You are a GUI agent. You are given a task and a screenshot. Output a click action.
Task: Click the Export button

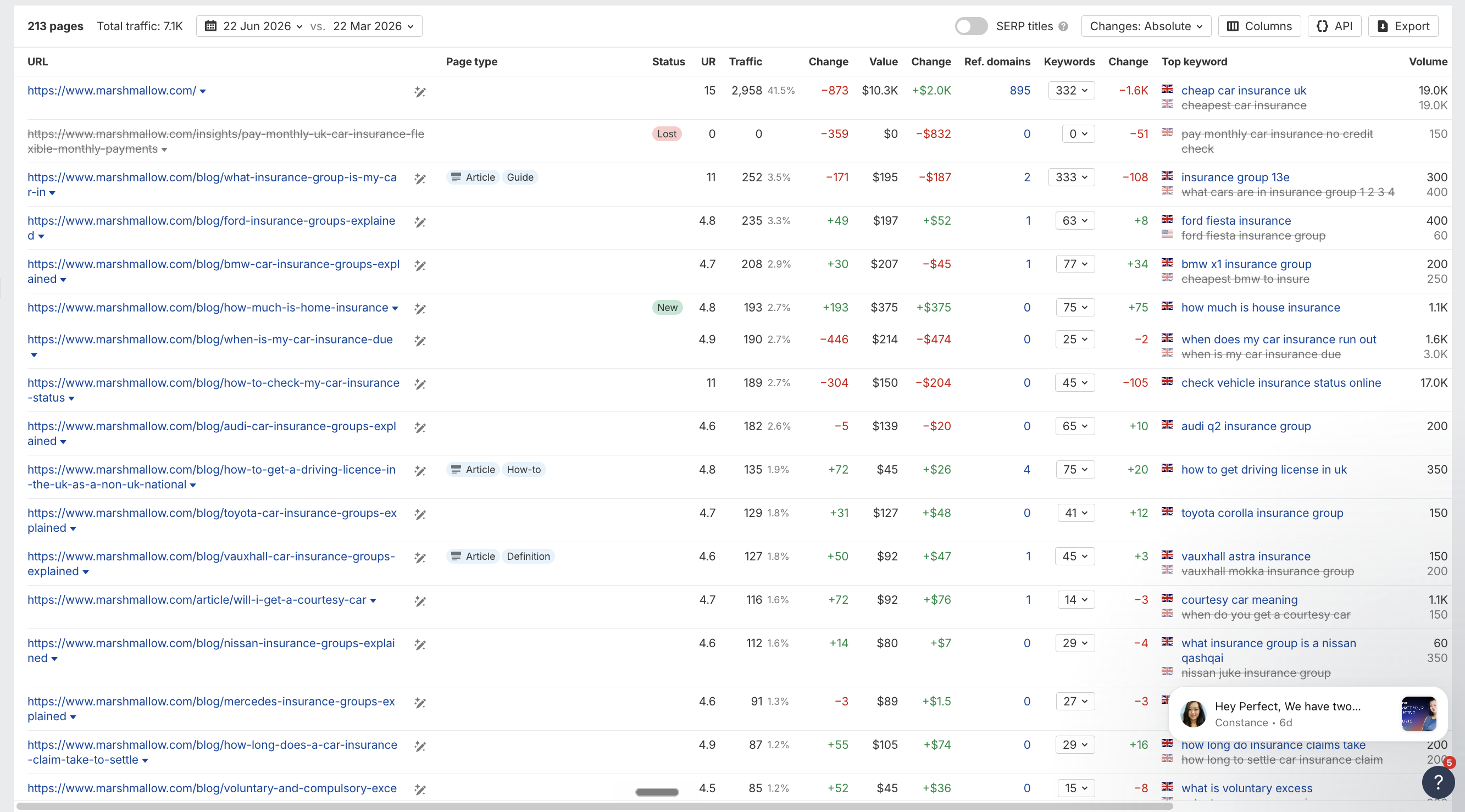tap(1403, 26)
